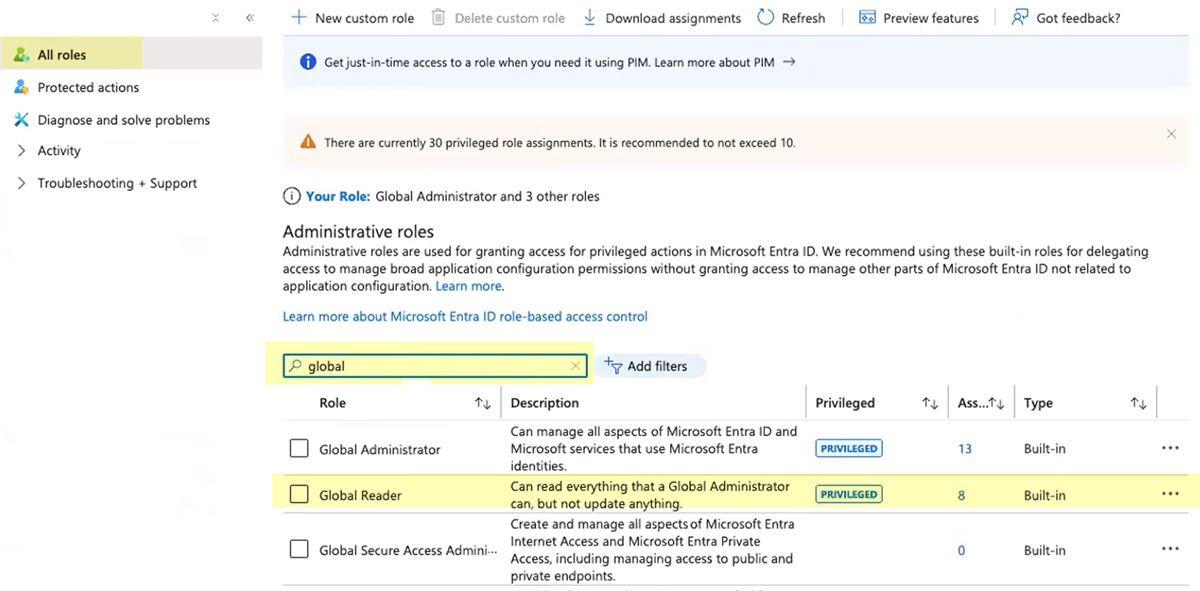Sort the table by Role column
1200x591 pixels.
point(483,403)
